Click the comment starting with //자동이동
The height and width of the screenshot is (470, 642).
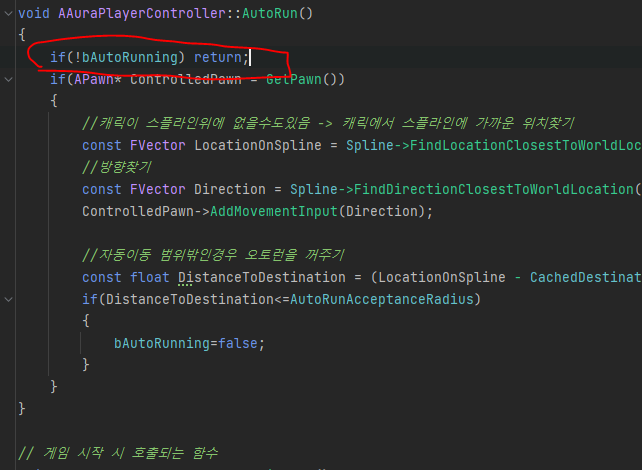(x=213, y=255)
